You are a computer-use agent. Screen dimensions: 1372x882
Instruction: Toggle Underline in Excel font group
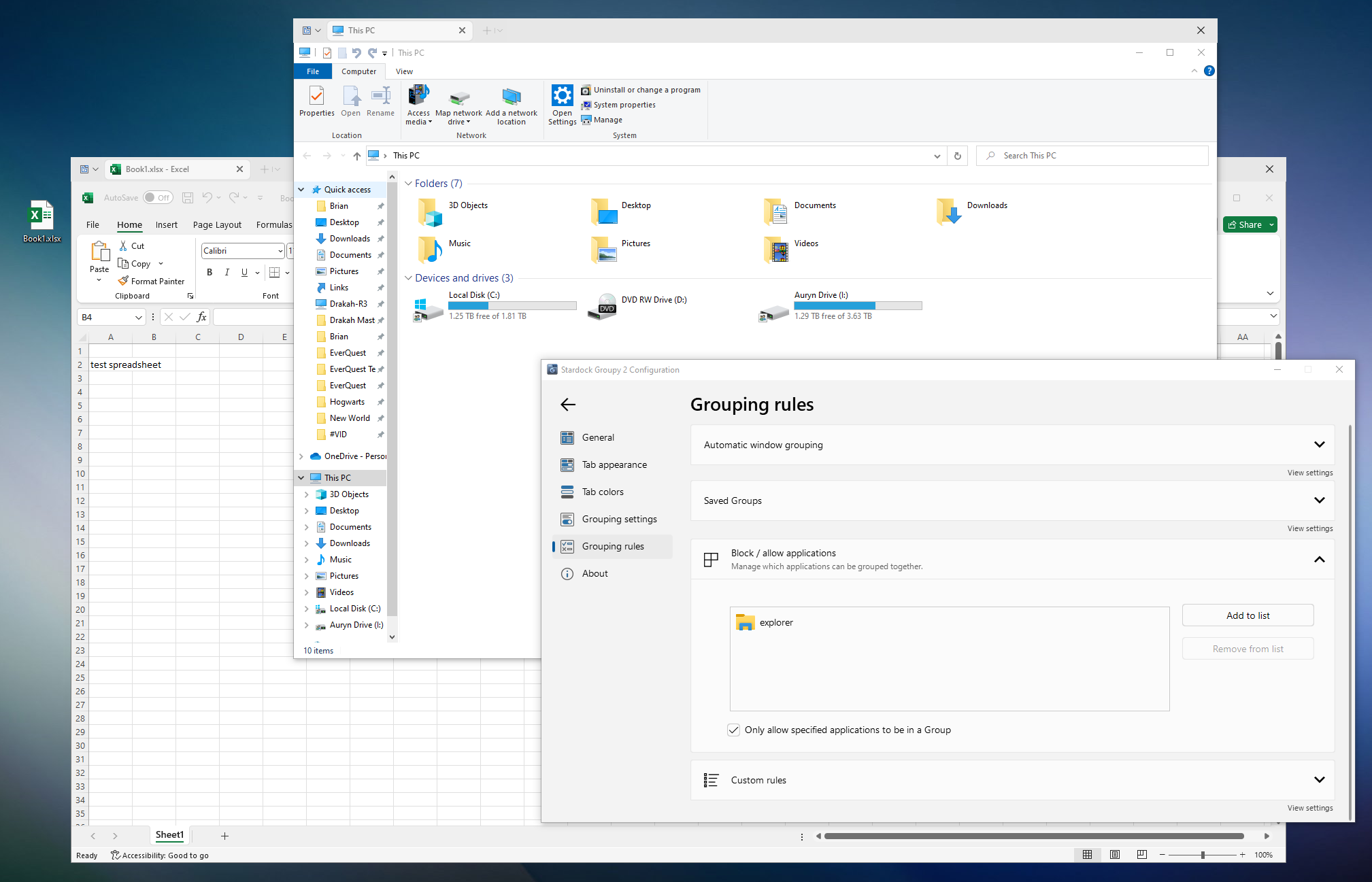pos(244,273)
